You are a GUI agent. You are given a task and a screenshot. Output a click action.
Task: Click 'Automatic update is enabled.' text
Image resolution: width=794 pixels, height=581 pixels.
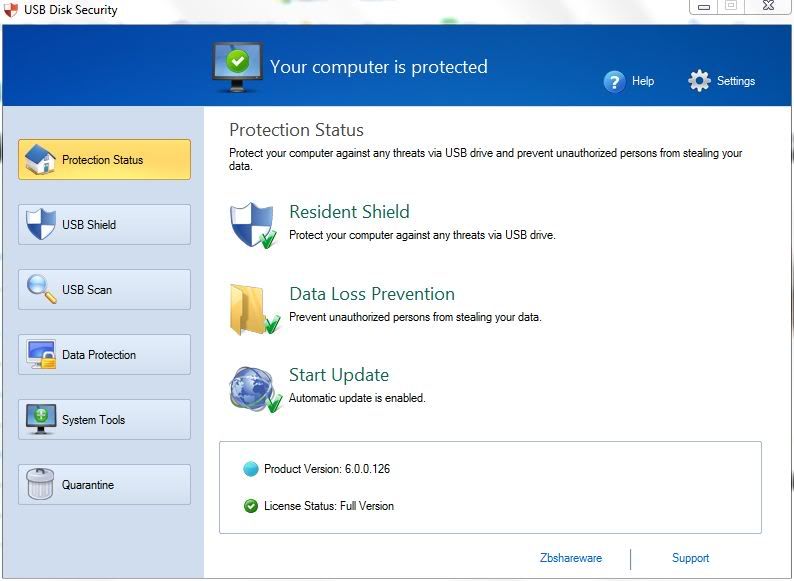(357, 398)
